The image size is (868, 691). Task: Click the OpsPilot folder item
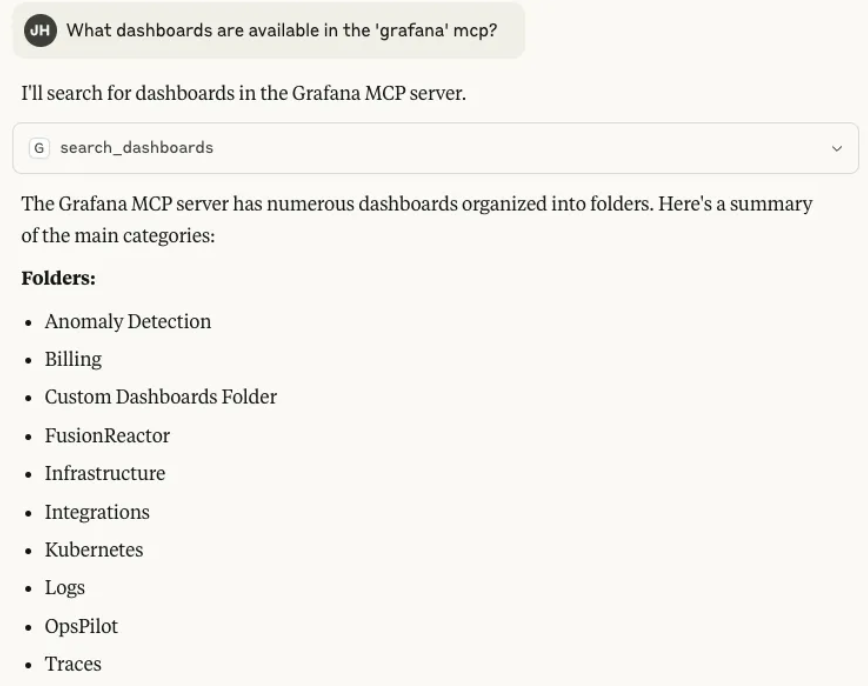81,626
